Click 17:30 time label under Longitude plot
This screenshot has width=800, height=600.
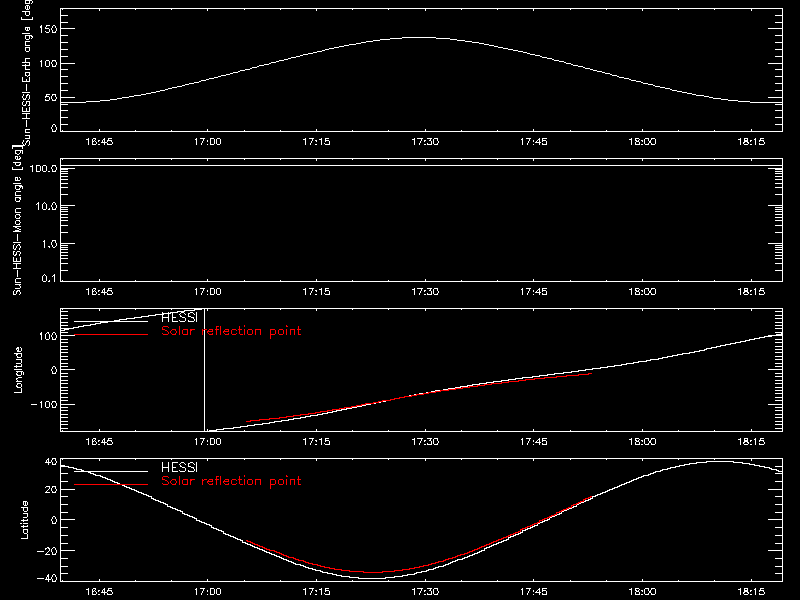point(425,441)
